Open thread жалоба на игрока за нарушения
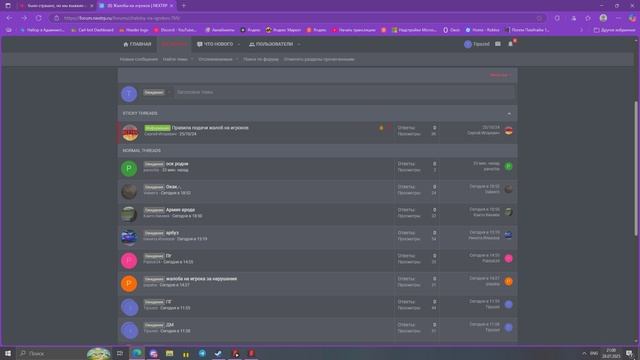The height and width of the screenshot is (360, 640). tap(201, 279)
